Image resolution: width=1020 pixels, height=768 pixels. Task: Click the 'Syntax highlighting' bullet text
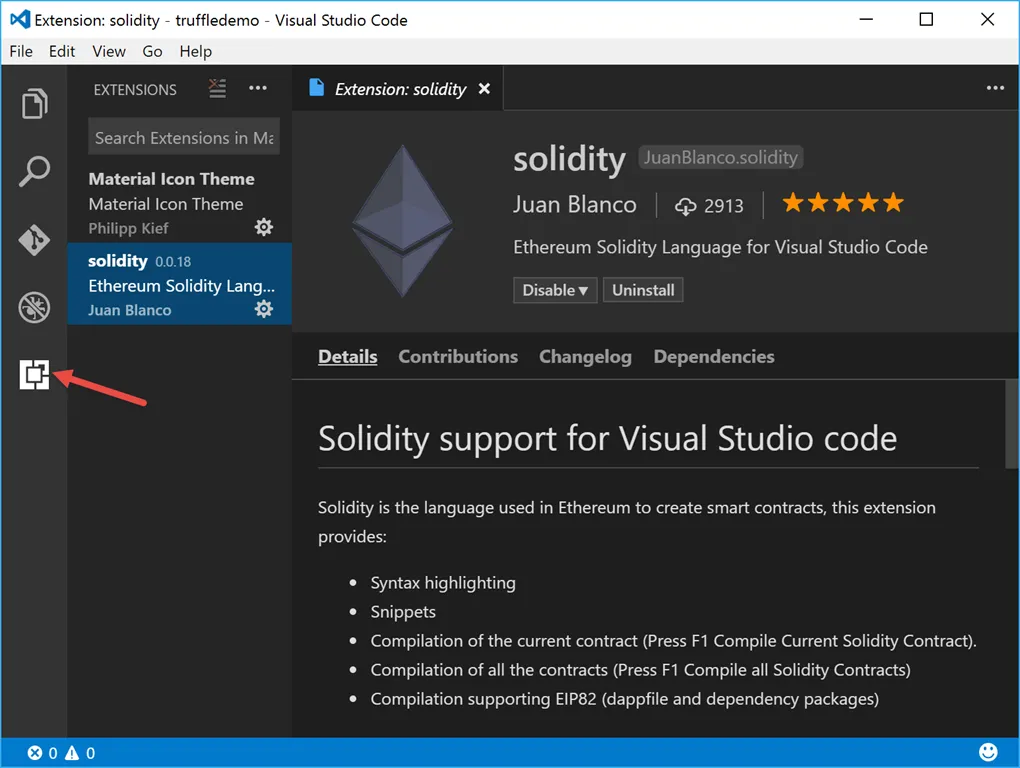click(x=443, y=583)
